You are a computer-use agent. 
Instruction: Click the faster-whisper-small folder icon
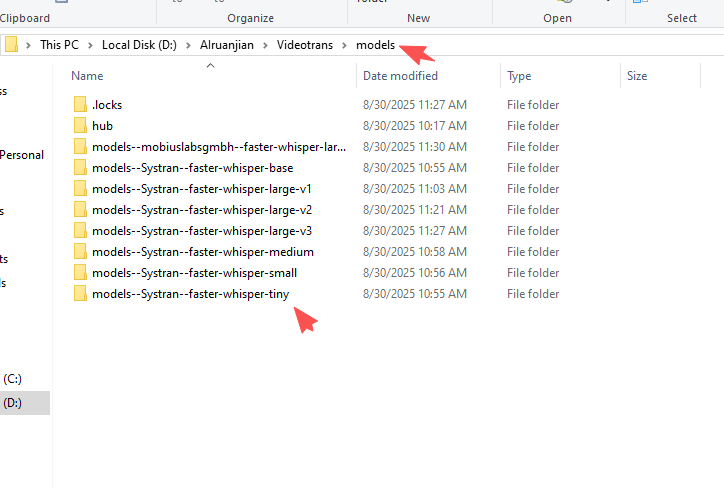[x=80, y=272]
